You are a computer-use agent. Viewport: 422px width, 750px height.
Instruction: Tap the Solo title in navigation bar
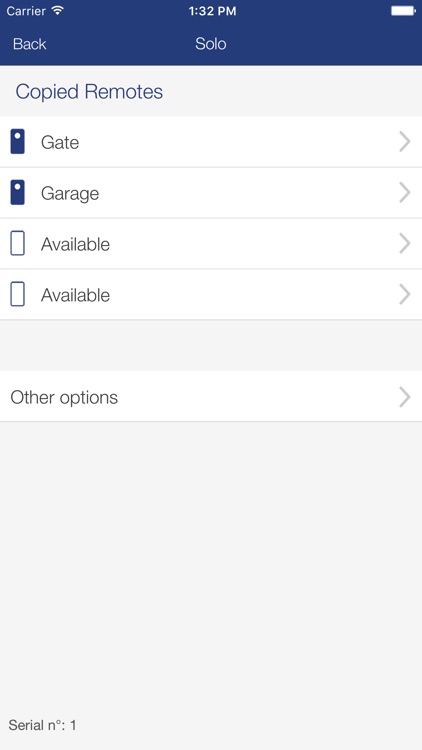coord(211,44)
